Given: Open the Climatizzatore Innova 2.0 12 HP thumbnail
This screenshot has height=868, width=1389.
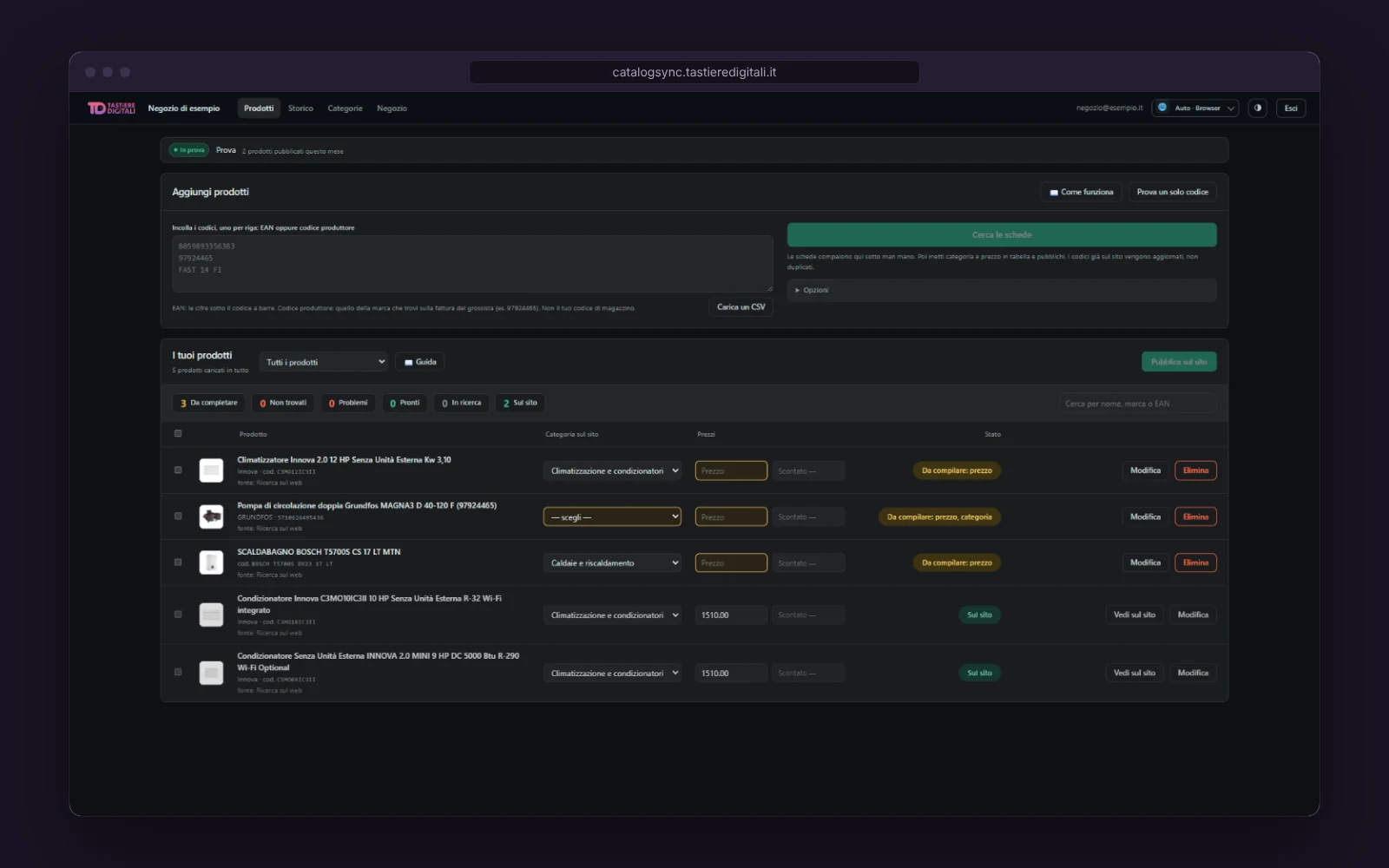Looking at the screenshot, I should coord(211,470).
